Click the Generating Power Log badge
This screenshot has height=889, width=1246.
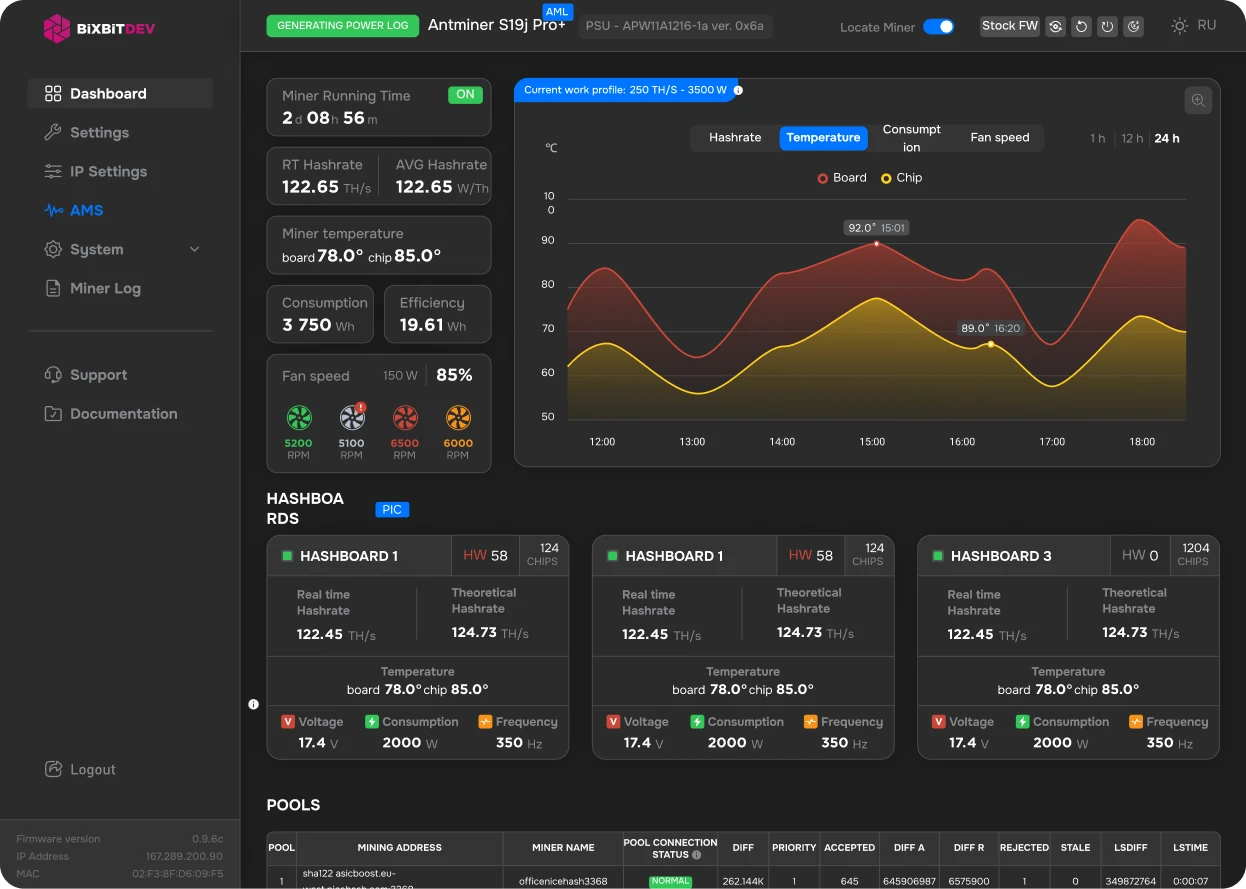click(343, 26)
